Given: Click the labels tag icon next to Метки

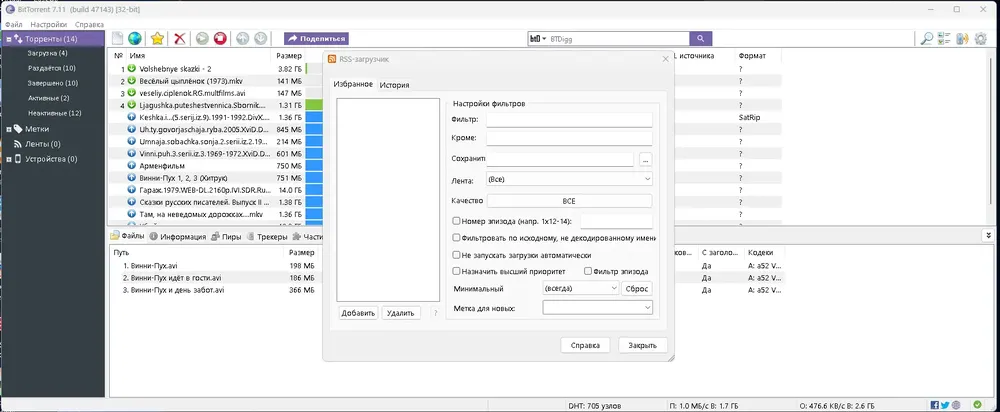Looking at the screenshot, I should [18, 129].
